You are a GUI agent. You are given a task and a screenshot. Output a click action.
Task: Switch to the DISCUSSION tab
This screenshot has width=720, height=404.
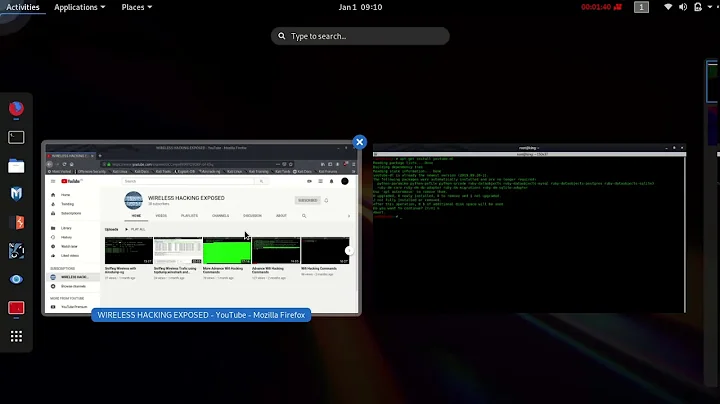coord(252,216)
